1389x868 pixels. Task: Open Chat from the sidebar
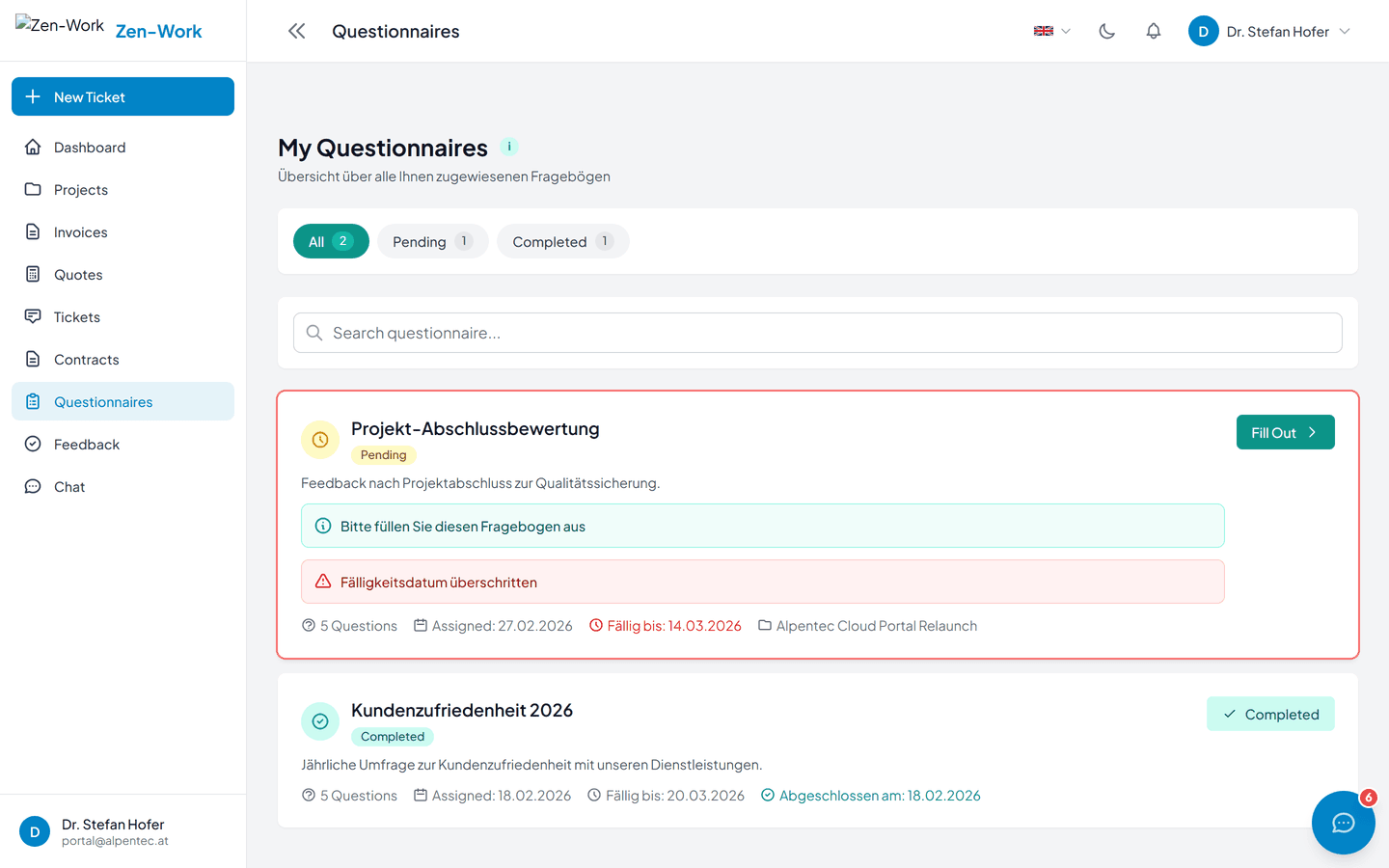tap(123, 487)
